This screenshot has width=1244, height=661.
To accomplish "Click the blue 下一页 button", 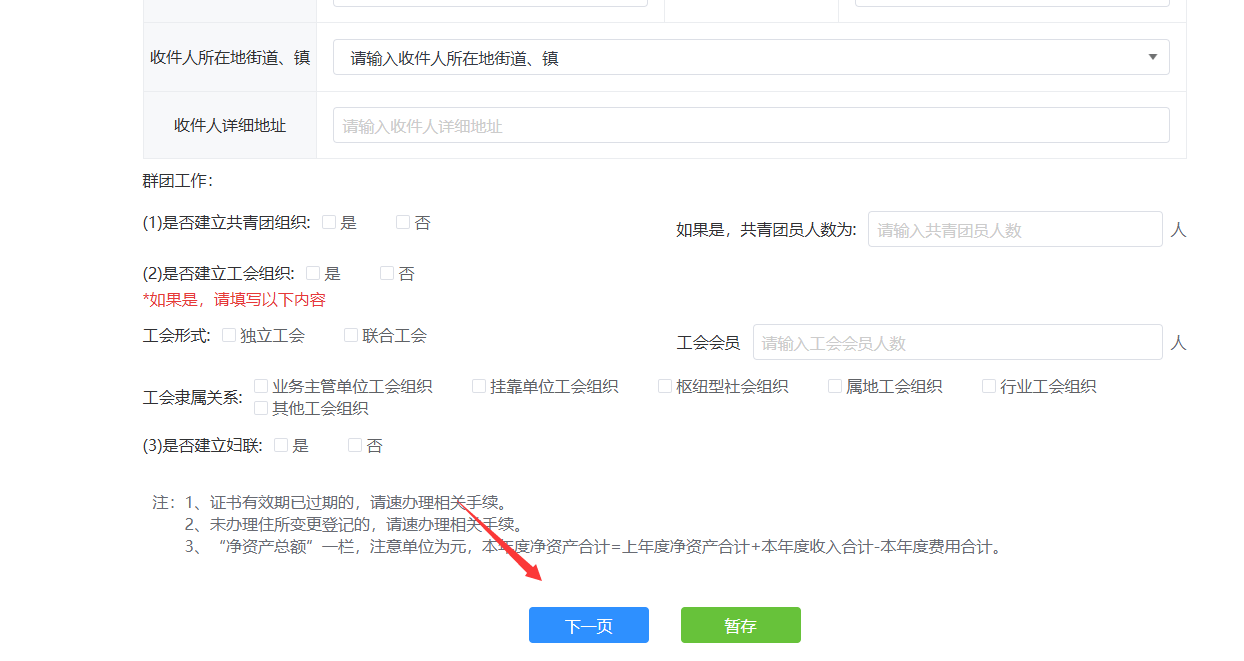I will coord(588,626).
